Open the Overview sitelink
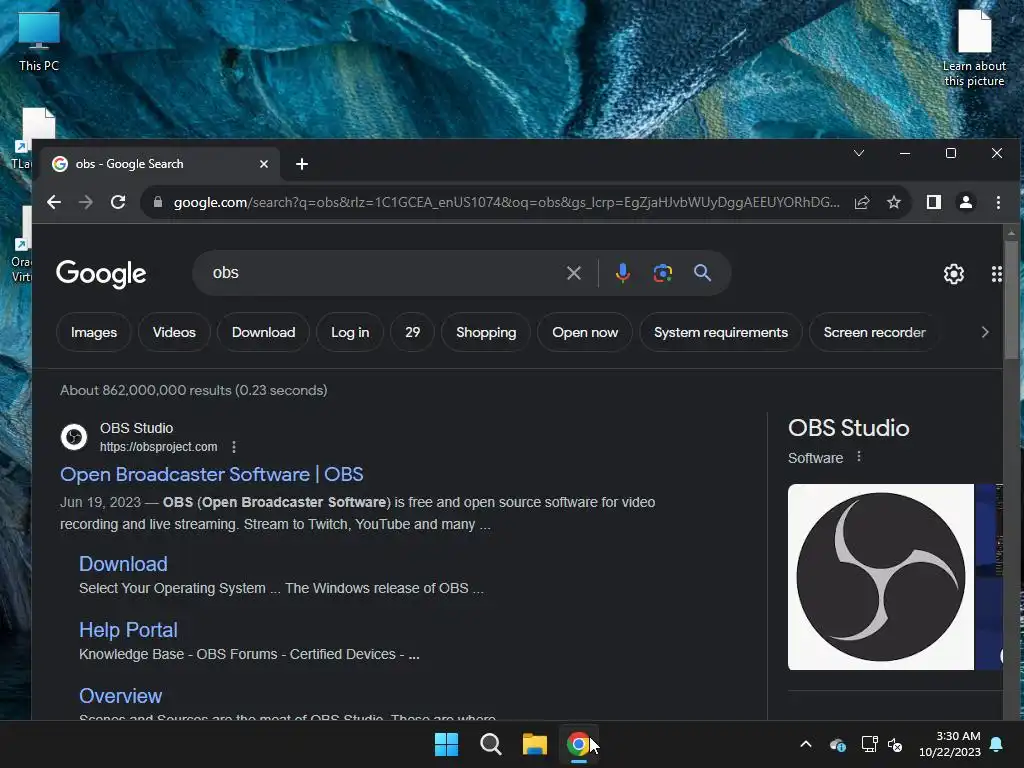Viewport: 1024px width, 768px height. (120, 696)
